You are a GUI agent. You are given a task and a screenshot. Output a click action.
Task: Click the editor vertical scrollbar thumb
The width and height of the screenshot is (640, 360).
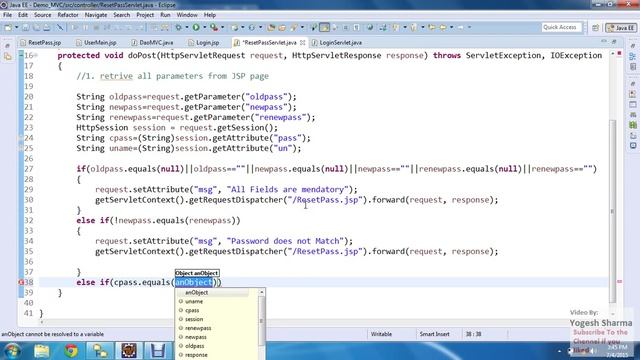pyautogui.click(x=612, y=210)
